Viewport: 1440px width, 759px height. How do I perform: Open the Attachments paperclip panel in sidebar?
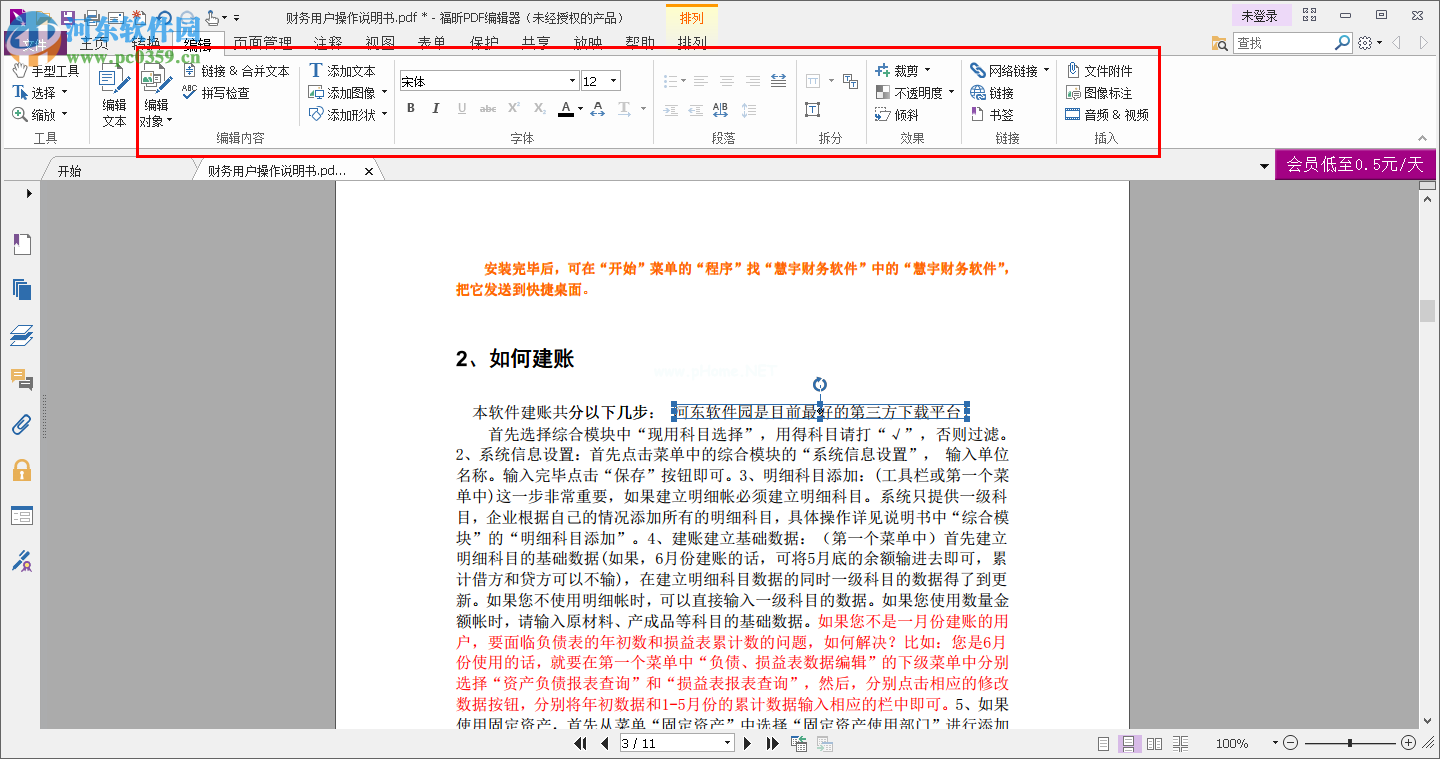click(x=22, y=425)
